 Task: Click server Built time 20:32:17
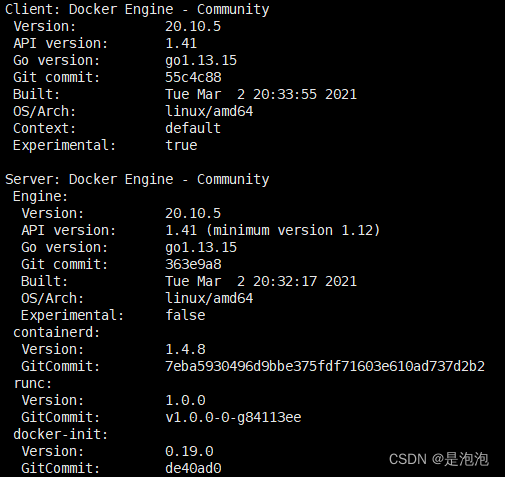[285, 281]
